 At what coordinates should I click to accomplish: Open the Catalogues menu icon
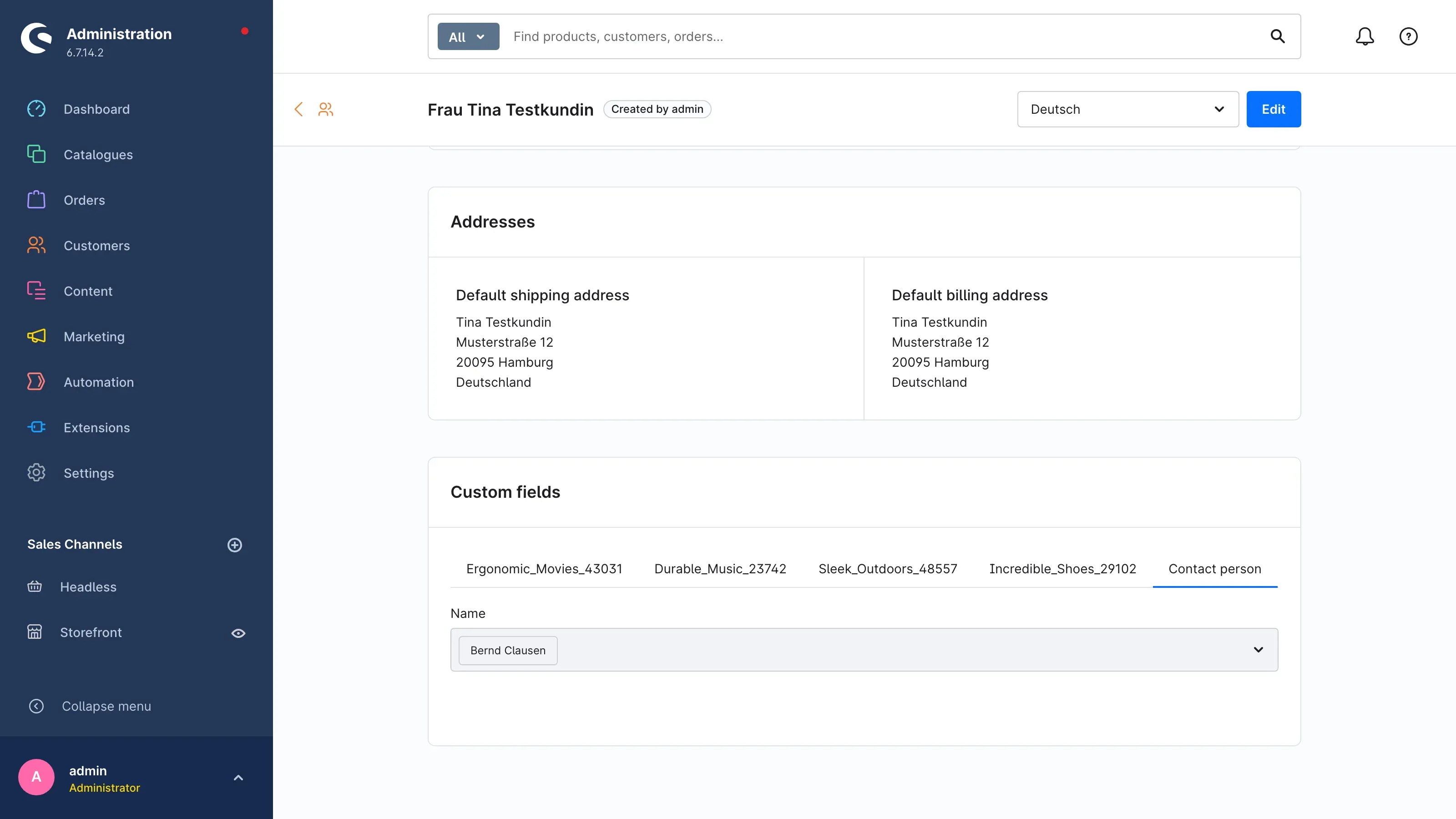pos(36,154)
